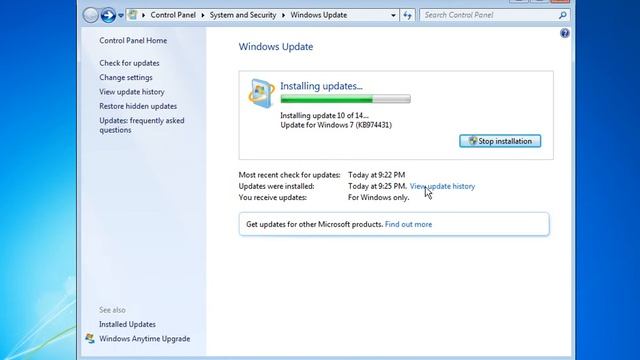This screenshot has width=640, height=360.
Task: Open Restore hidden updates
Action: point(138,106)
